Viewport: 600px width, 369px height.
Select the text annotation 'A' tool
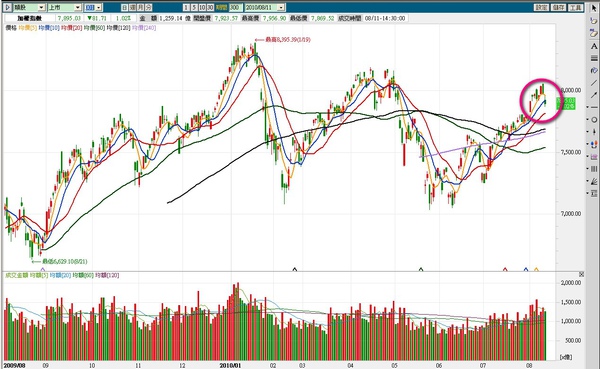point(594,46)
